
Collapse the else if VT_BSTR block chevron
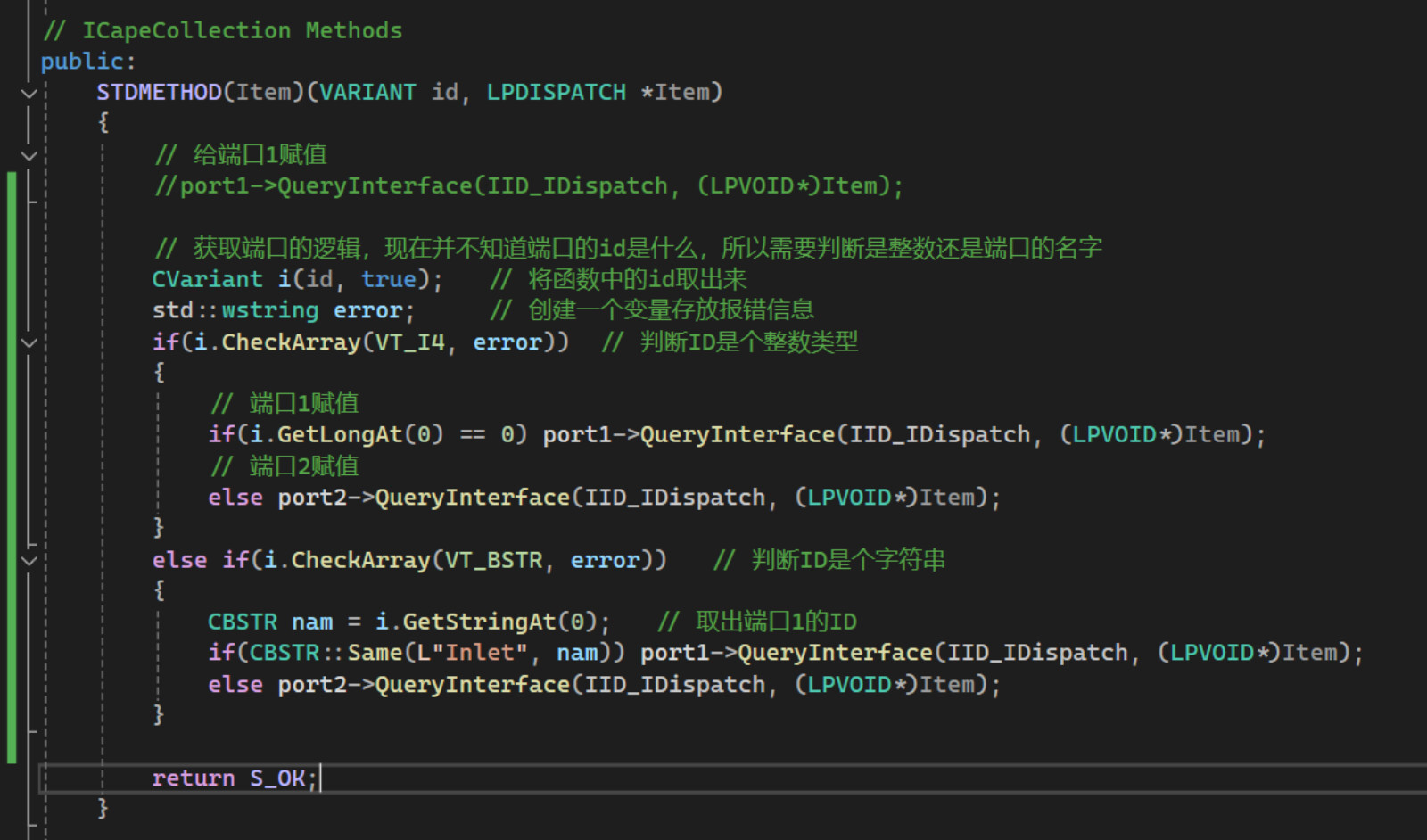[x=29, y=561]
